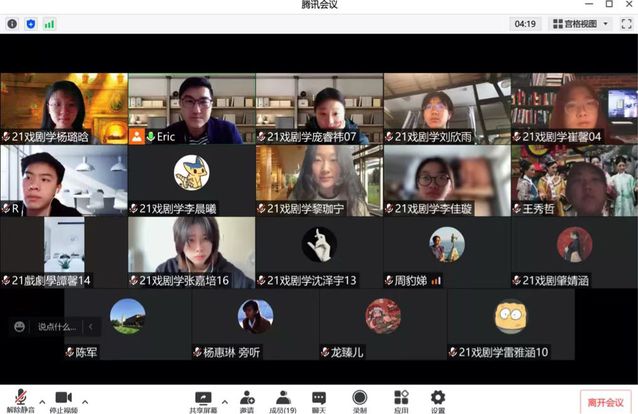Open the 应用 apps icon
Screen dimensions: 638x414
(401, 399)
